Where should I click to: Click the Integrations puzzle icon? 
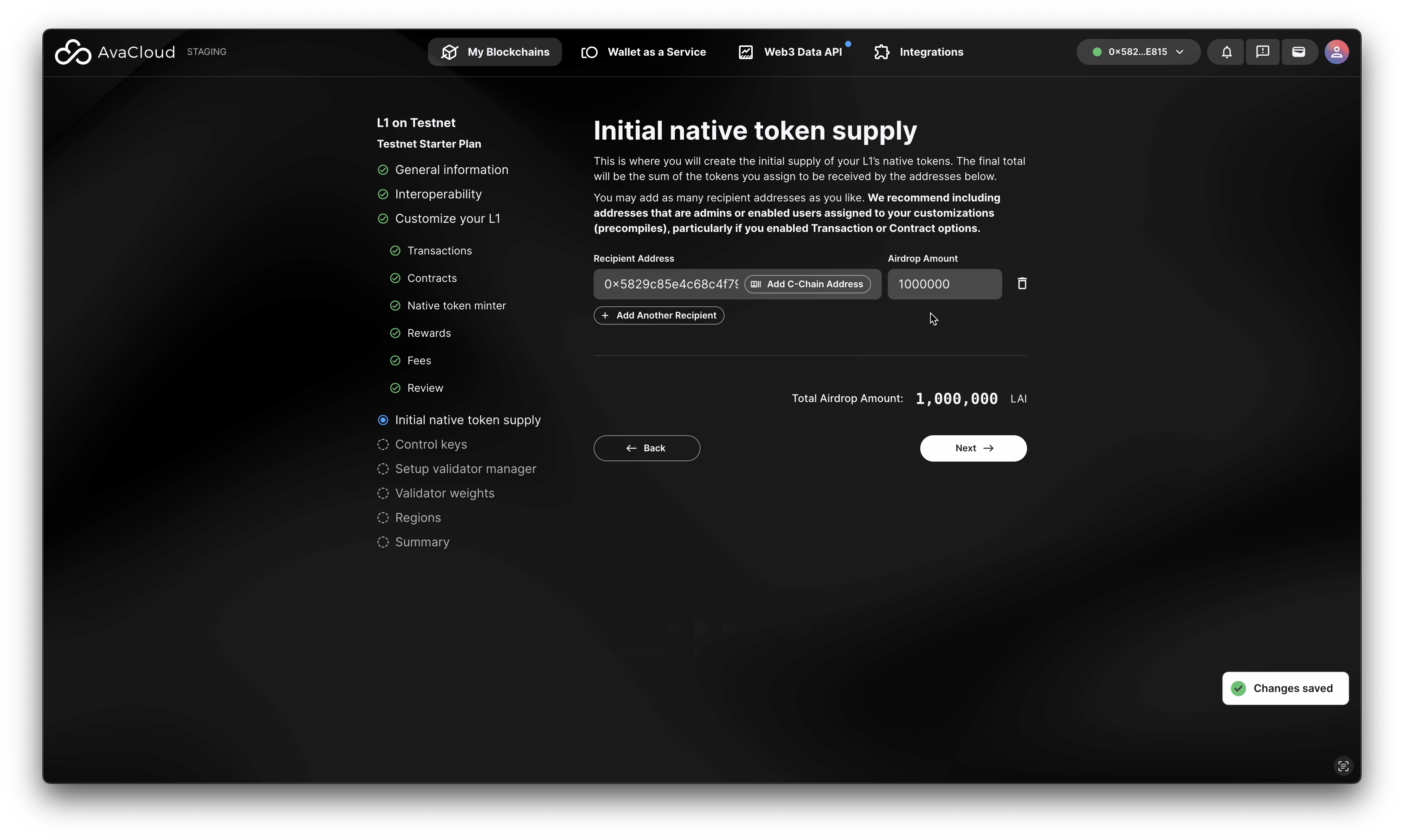pos(882,52)
